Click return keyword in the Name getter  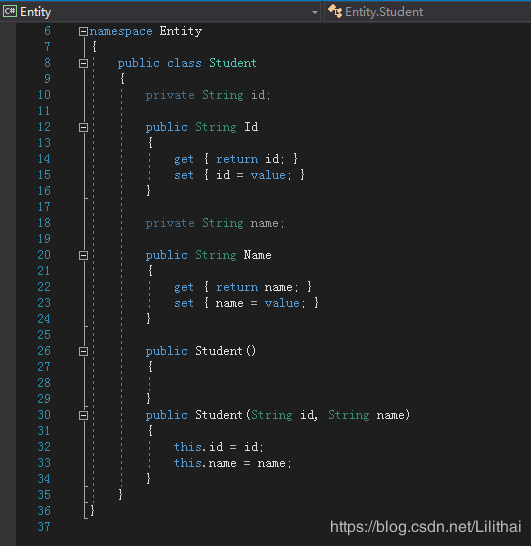237,287
